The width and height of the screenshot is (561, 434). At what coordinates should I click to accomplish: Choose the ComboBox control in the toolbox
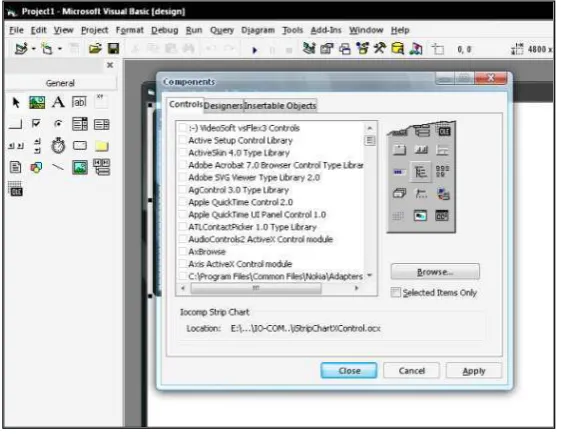pyautogui.click(x=80, y=124)
